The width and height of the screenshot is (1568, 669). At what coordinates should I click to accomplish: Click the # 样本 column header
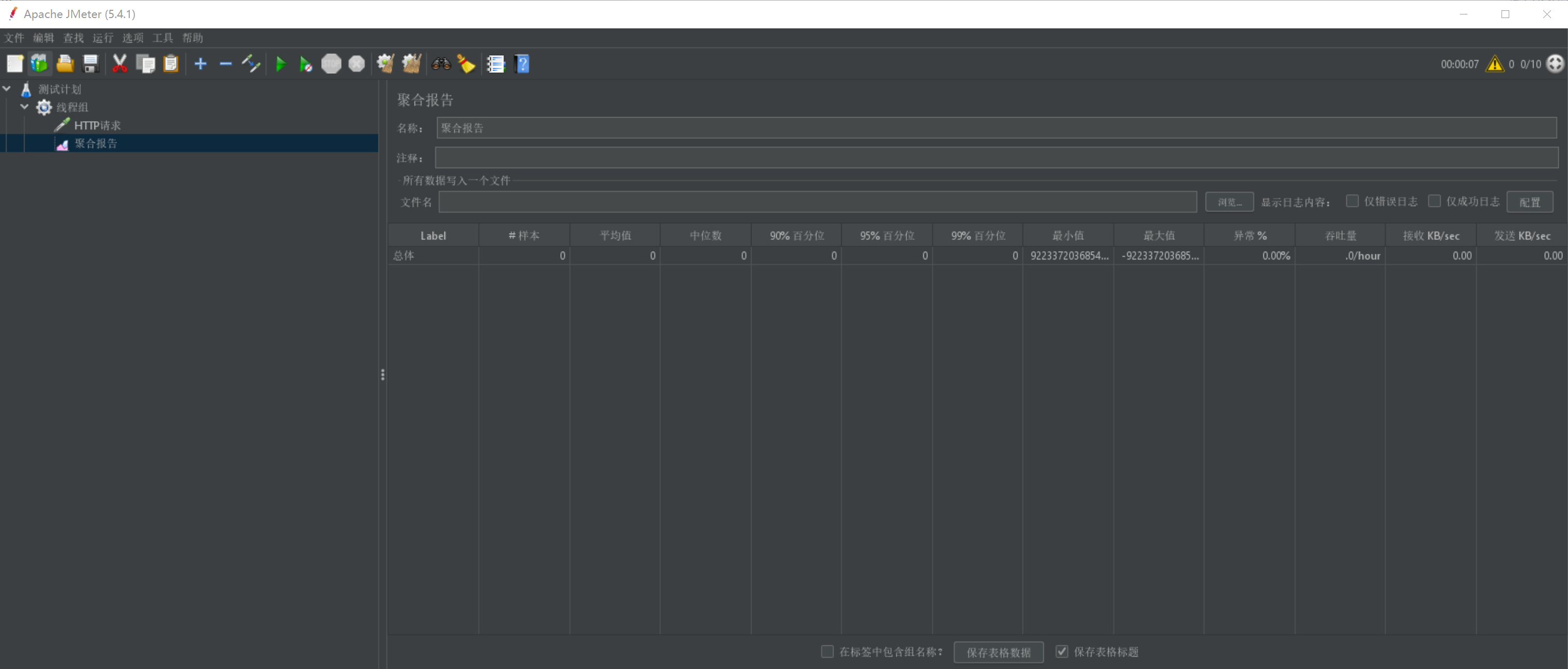pyautogui.click(x=524, y=235)
